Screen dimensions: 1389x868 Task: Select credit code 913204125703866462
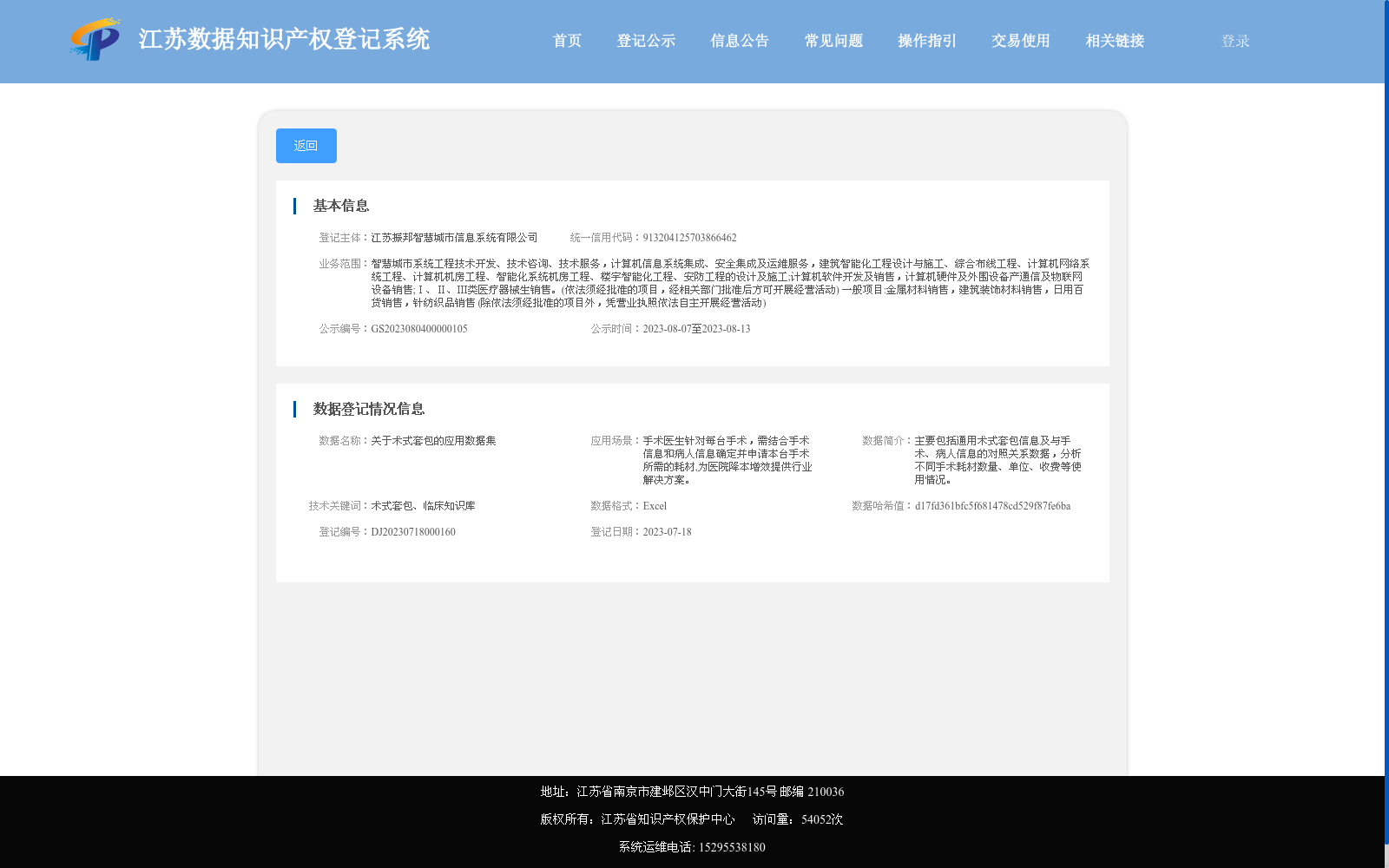click(689, 238)
